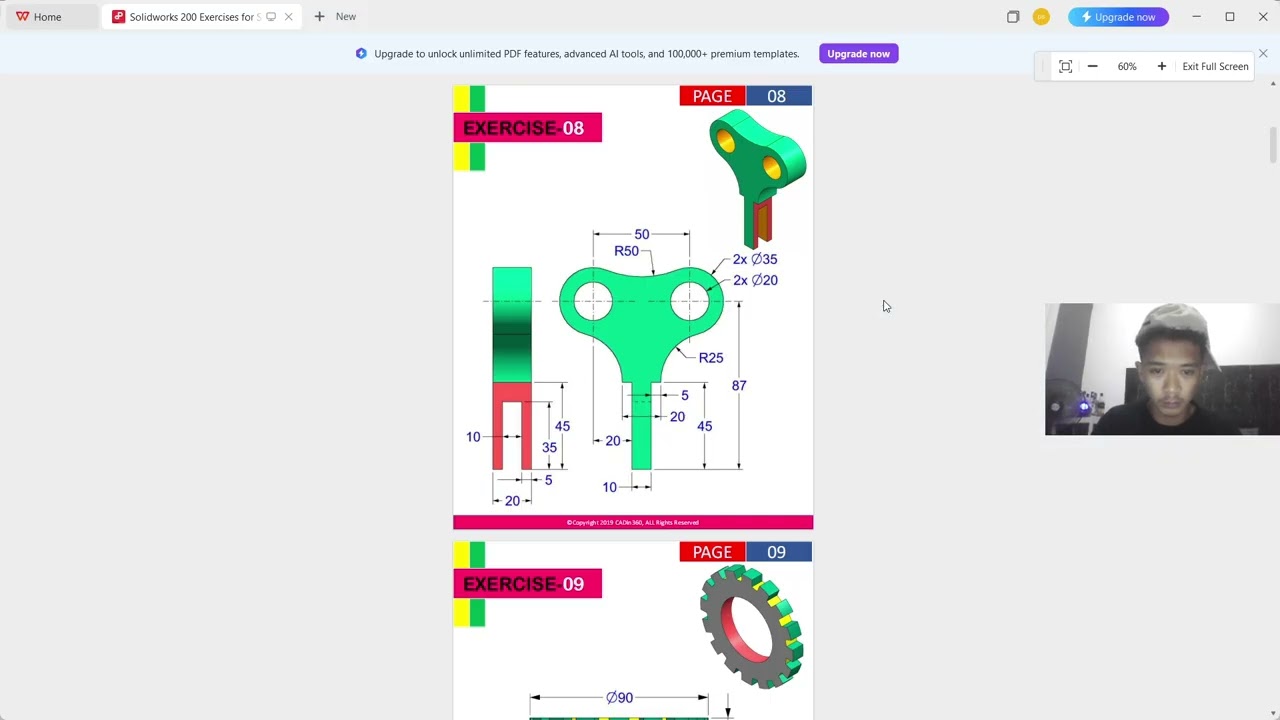This screenshot has width=1280, height=720.
Task: Close the Solidworks 200 Exercises tab
Action: pos(289,17)
